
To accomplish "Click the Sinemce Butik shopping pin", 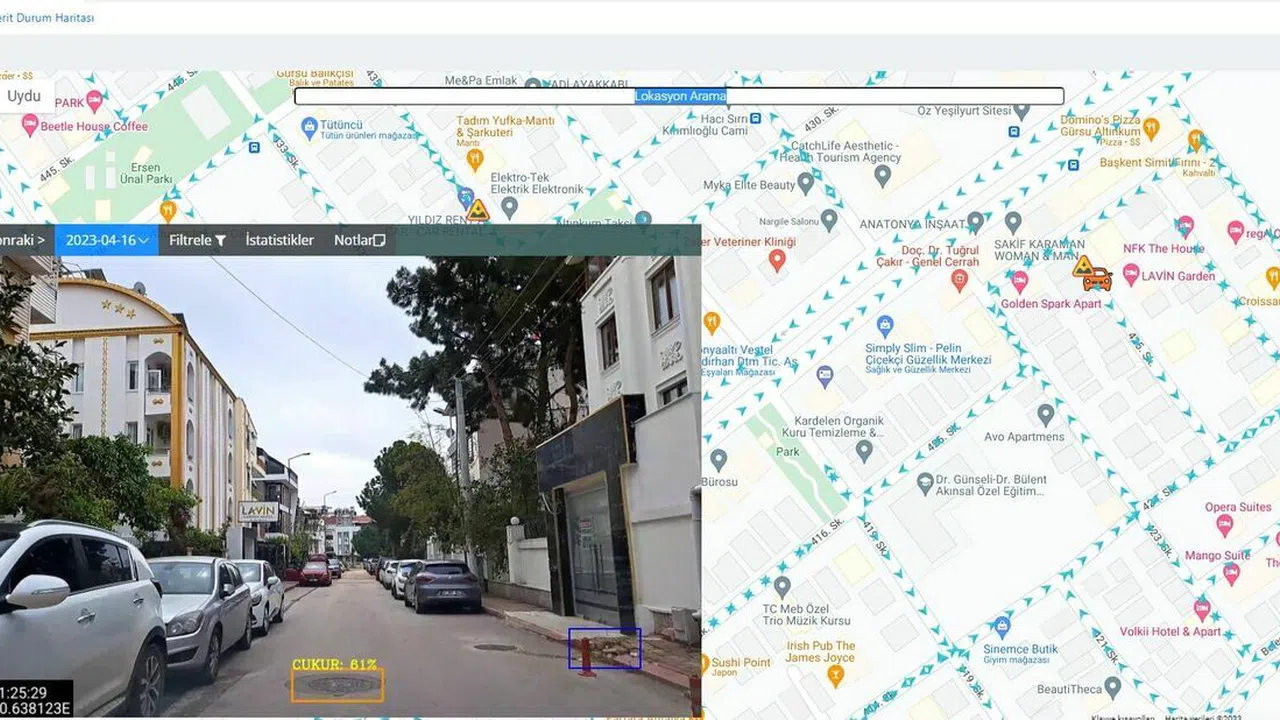I will click(x=1002, y=627).
